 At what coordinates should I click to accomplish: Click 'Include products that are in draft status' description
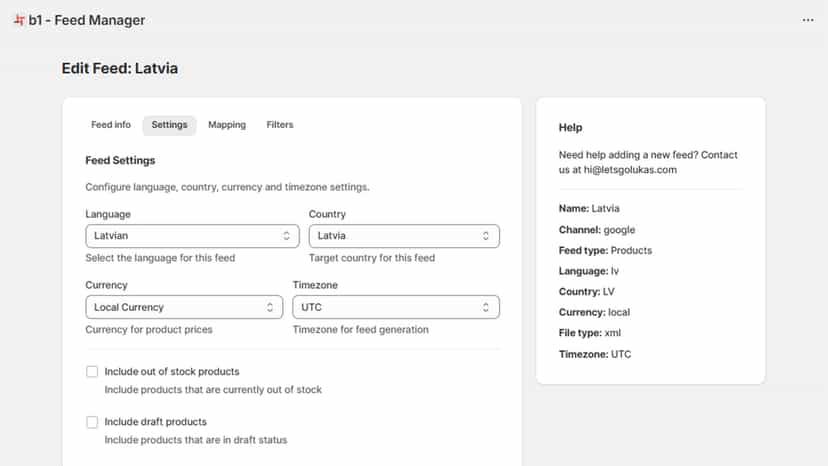(195, 440)
